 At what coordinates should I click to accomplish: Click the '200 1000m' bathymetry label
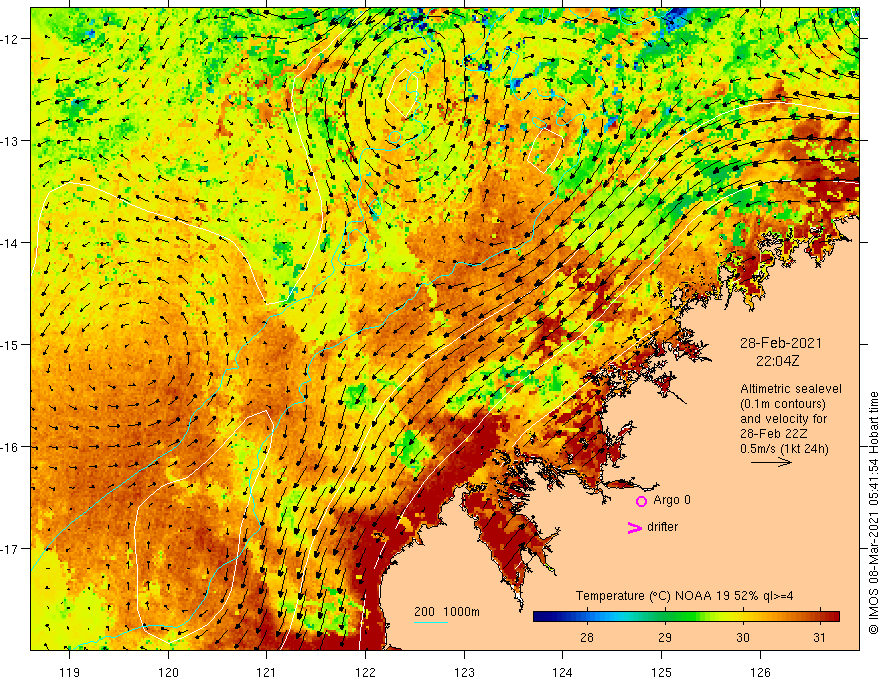pos(447,612)
